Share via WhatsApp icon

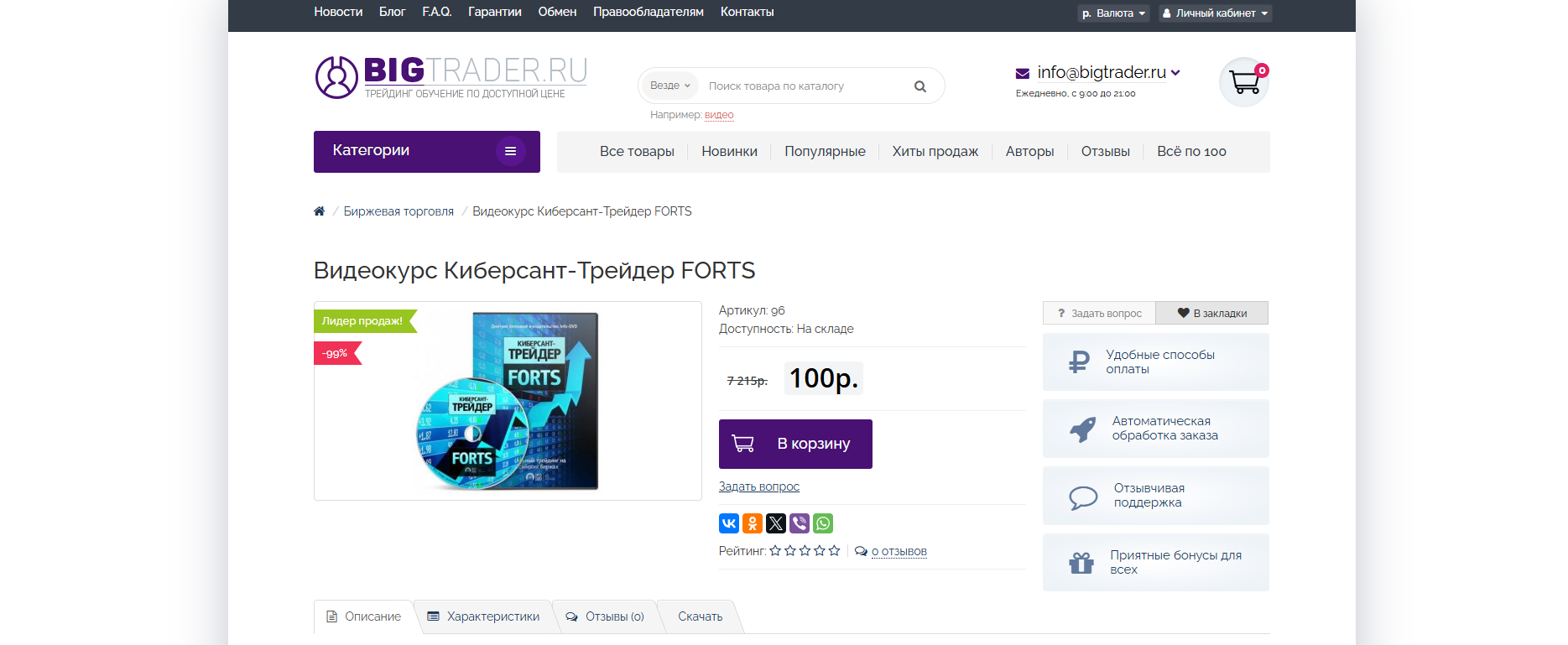click(823, 523)
